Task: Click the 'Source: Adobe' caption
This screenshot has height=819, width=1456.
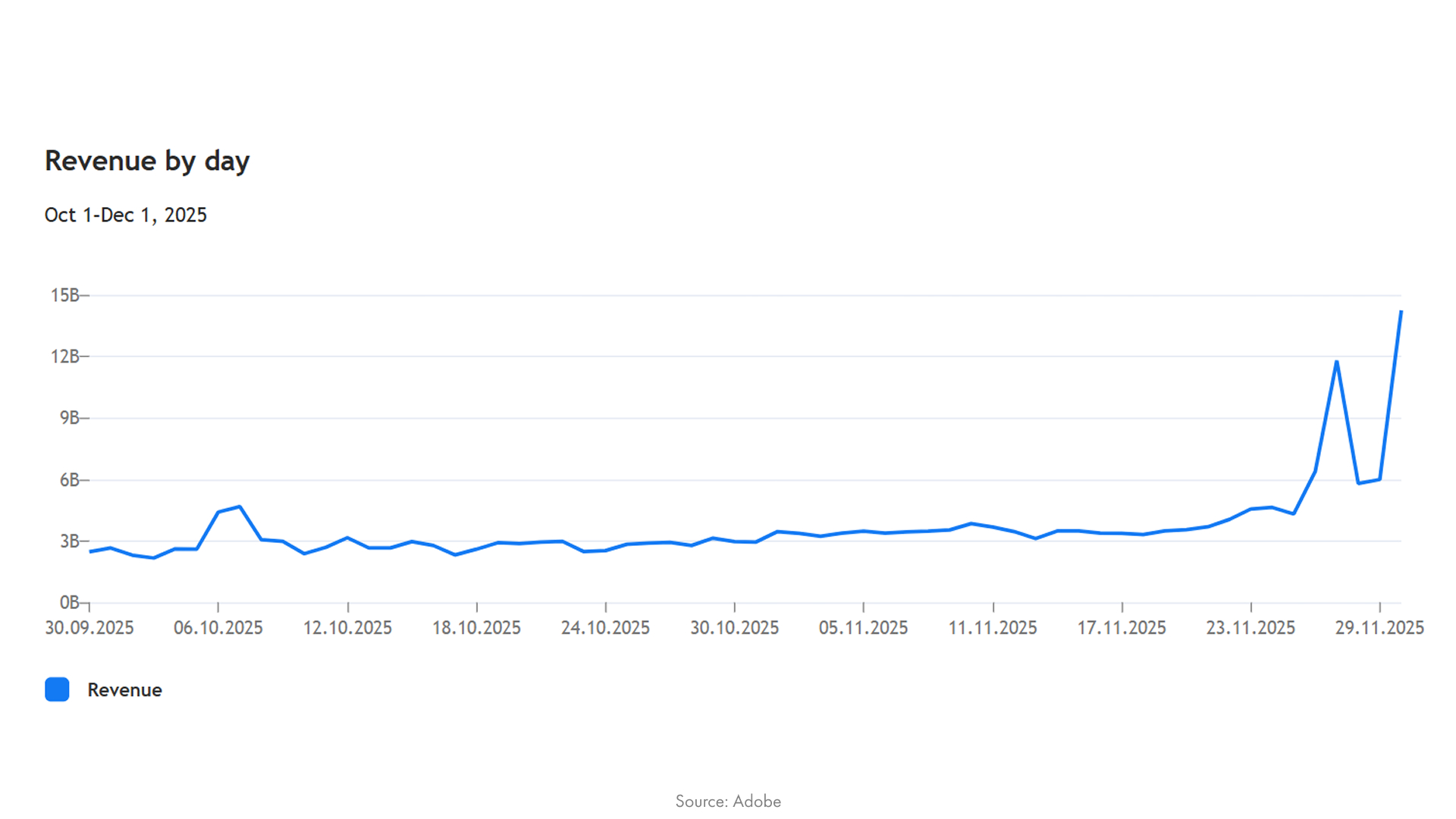Action: 728,801
